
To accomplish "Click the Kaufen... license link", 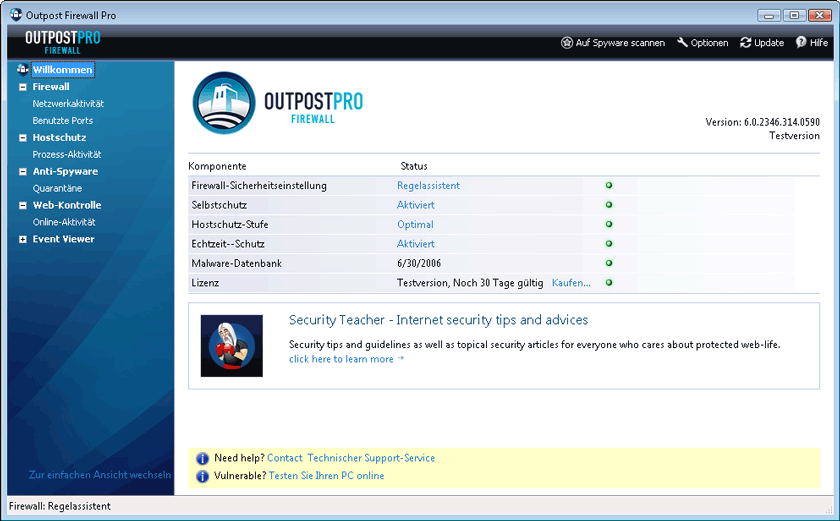I will pyautogui.click(x=571, y=283).
